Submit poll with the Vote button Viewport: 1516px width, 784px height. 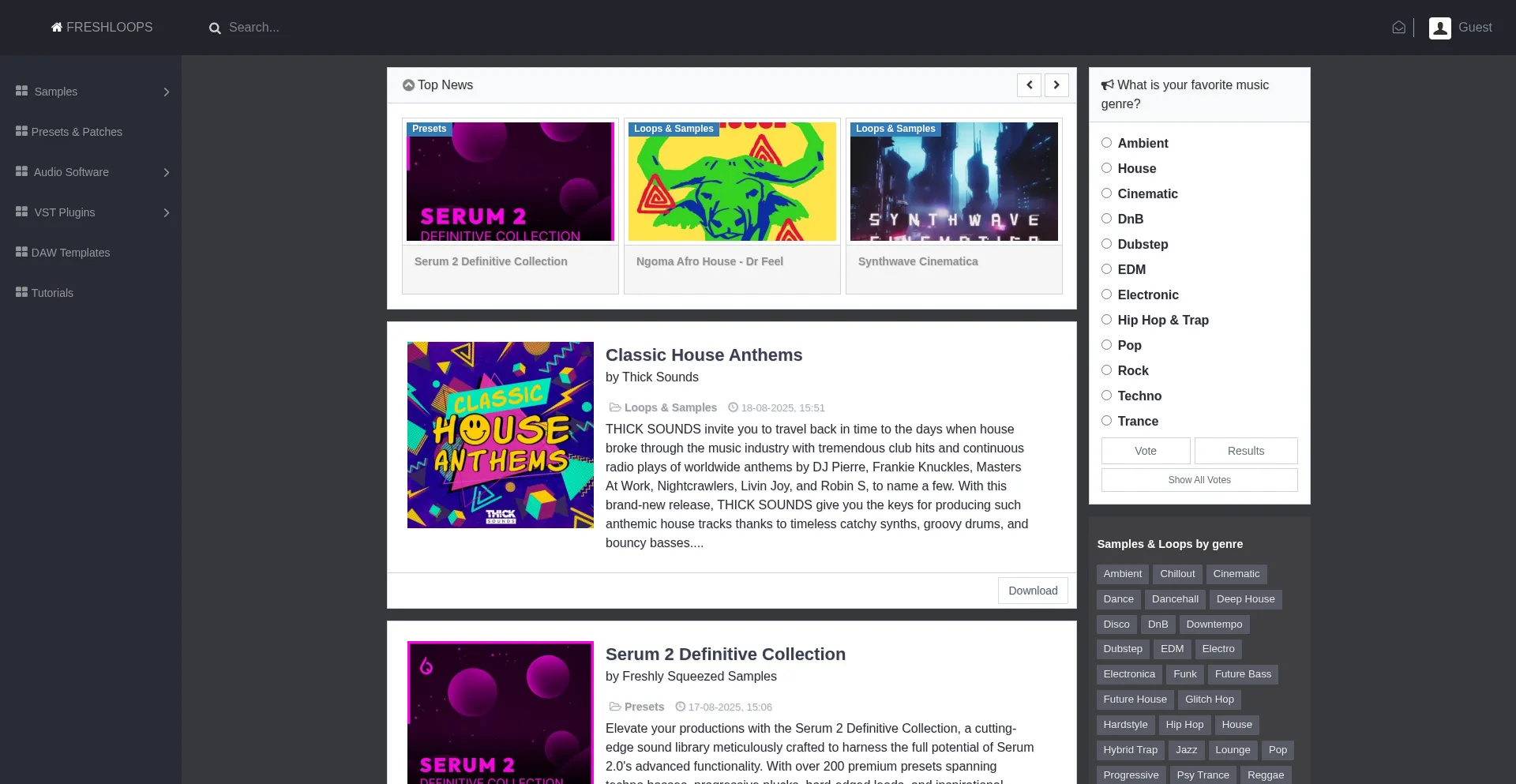1146,451
